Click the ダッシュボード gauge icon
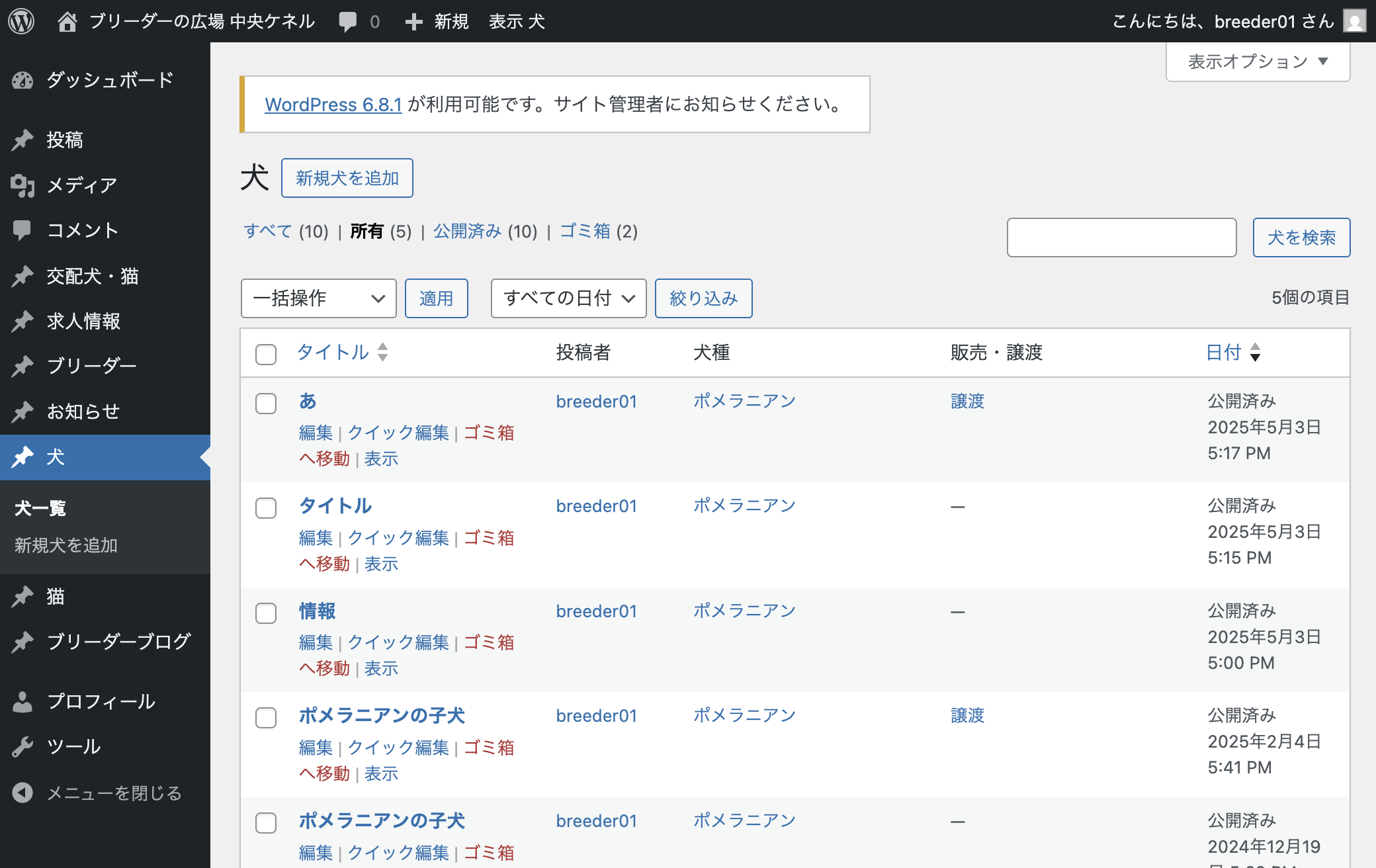 [x=22, y=80]
